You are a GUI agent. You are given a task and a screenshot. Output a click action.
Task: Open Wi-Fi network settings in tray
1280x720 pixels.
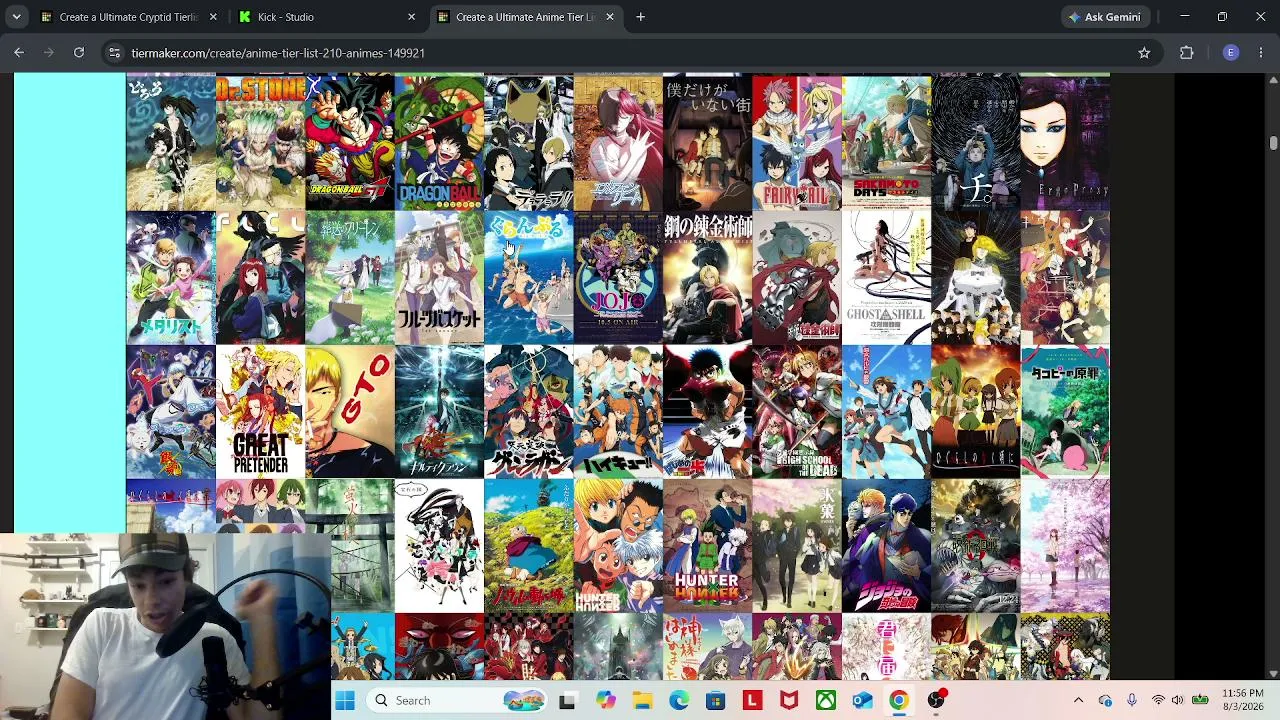1158,701
